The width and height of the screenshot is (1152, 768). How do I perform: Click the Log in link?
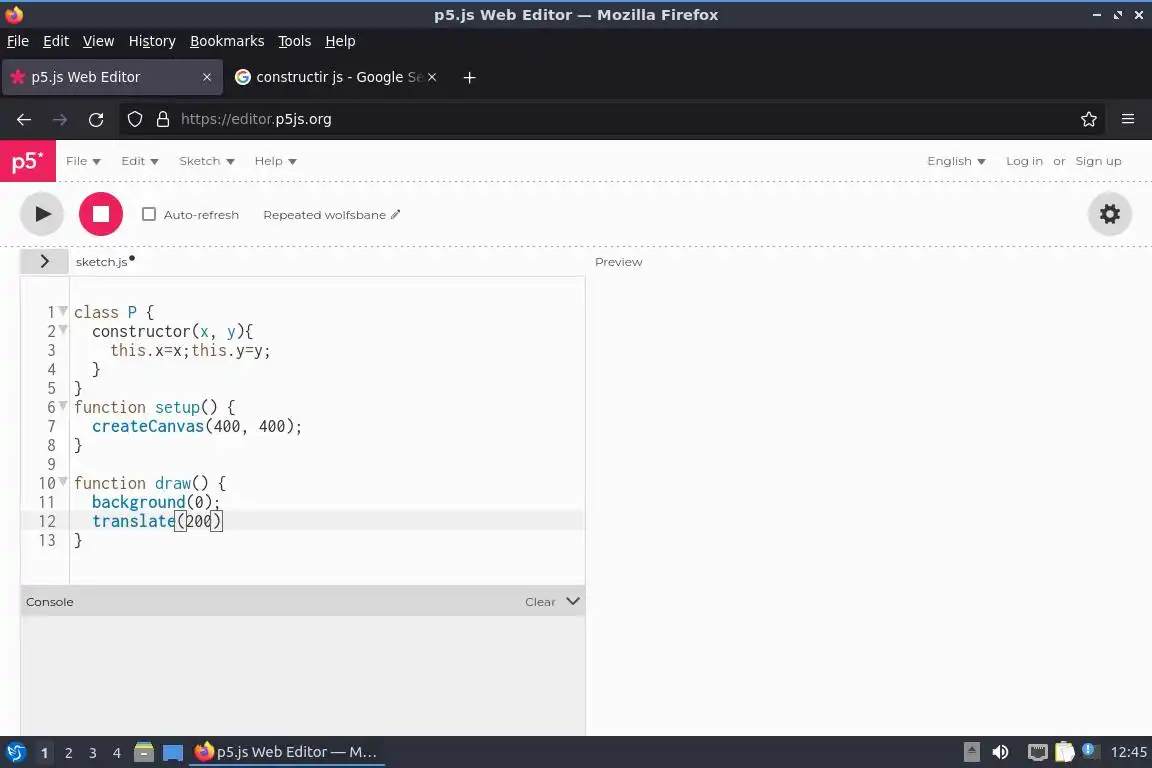click(x=1024, y=161)
